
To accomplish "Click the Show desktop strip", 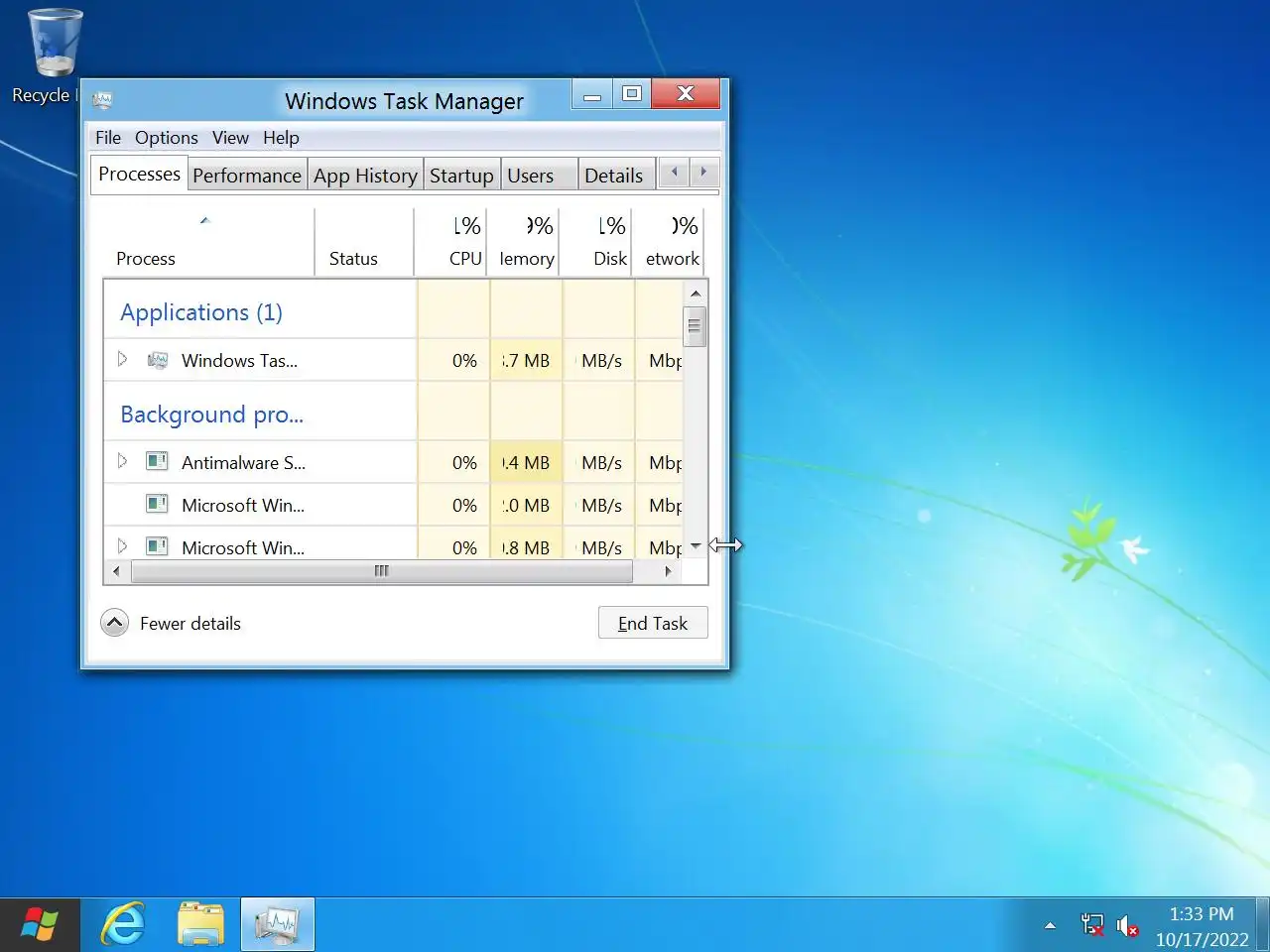I will [1263, 924].
